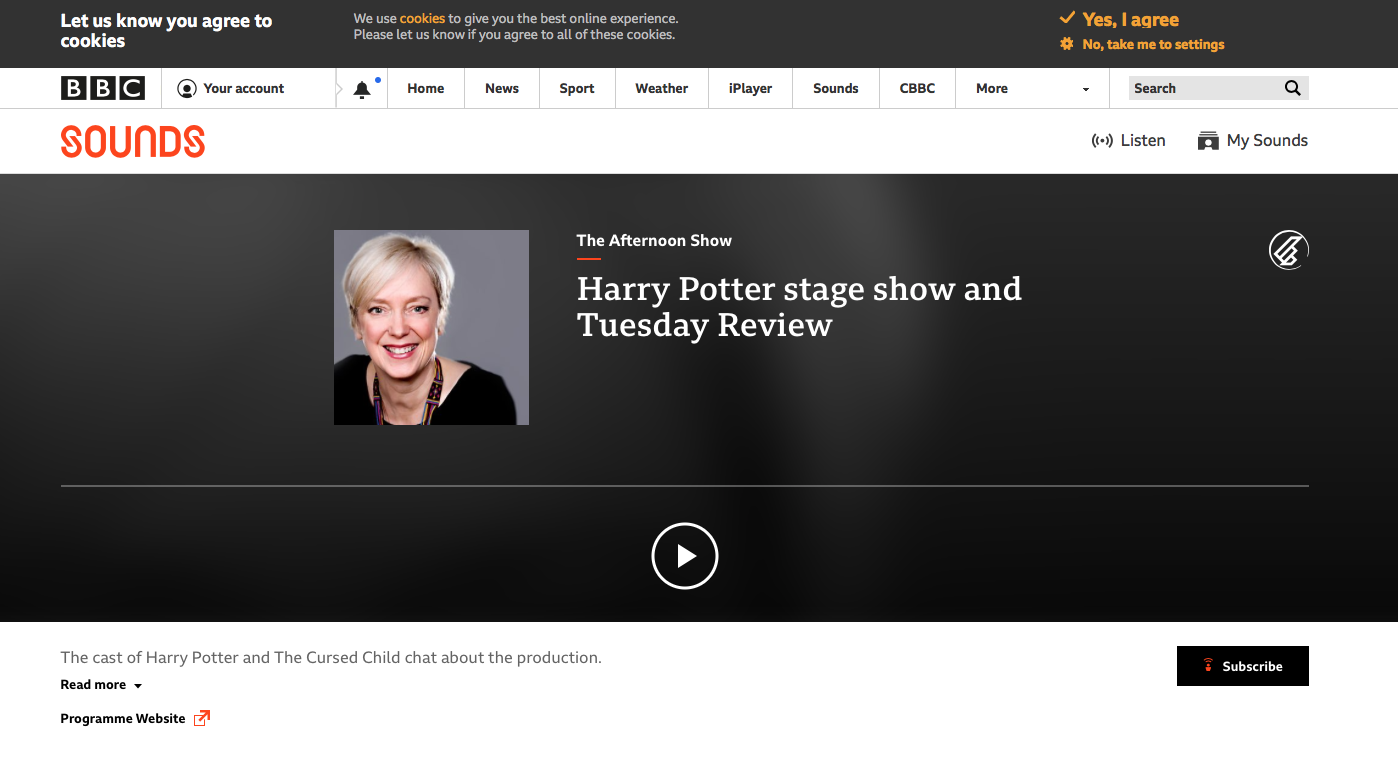This screenshot has width=1398, height=778.
Task: Open Sport in BBC navigation
Action: point(577,88)
